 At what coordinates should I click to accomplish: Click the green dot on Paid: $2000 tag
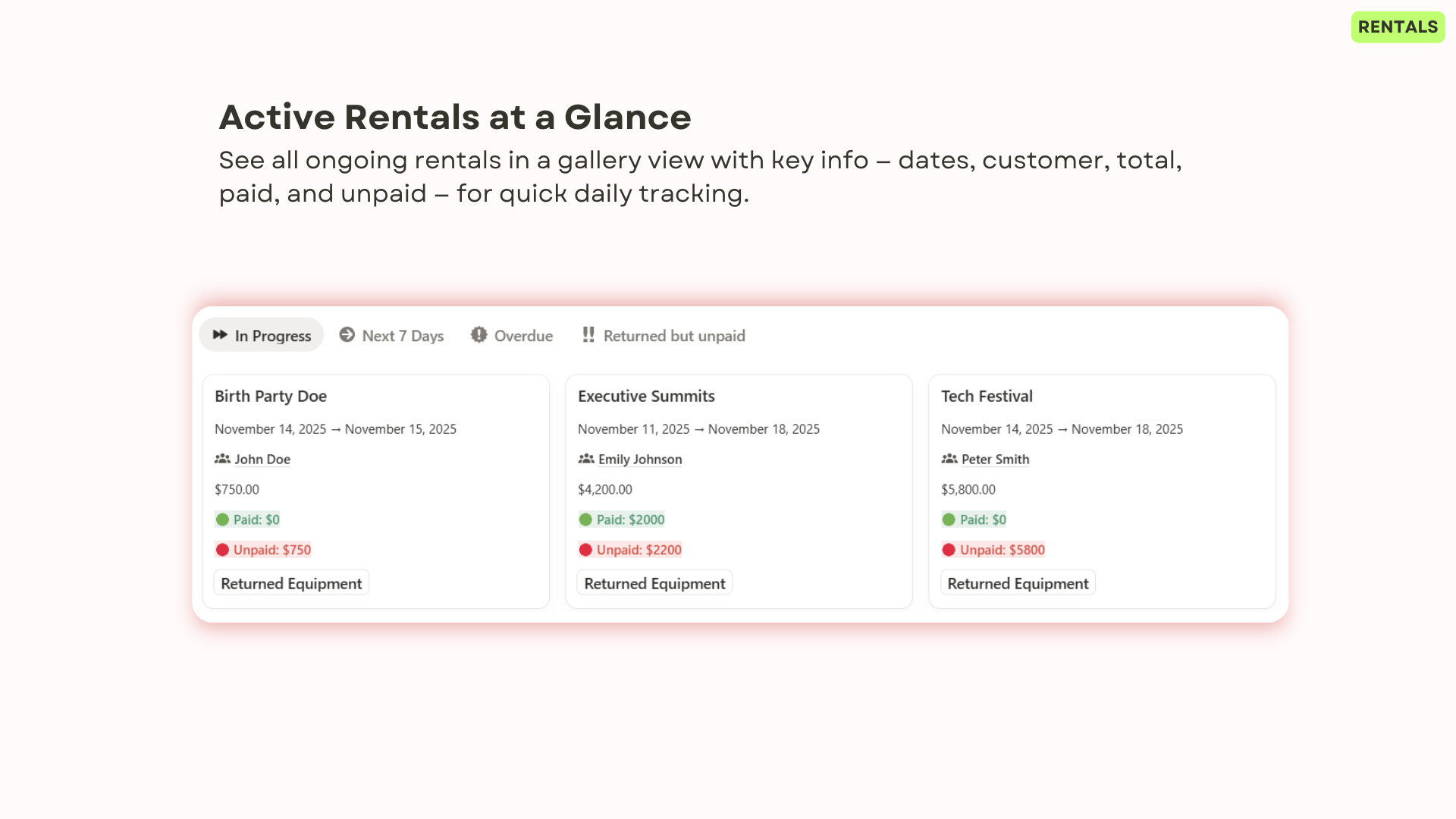point(586,519)
